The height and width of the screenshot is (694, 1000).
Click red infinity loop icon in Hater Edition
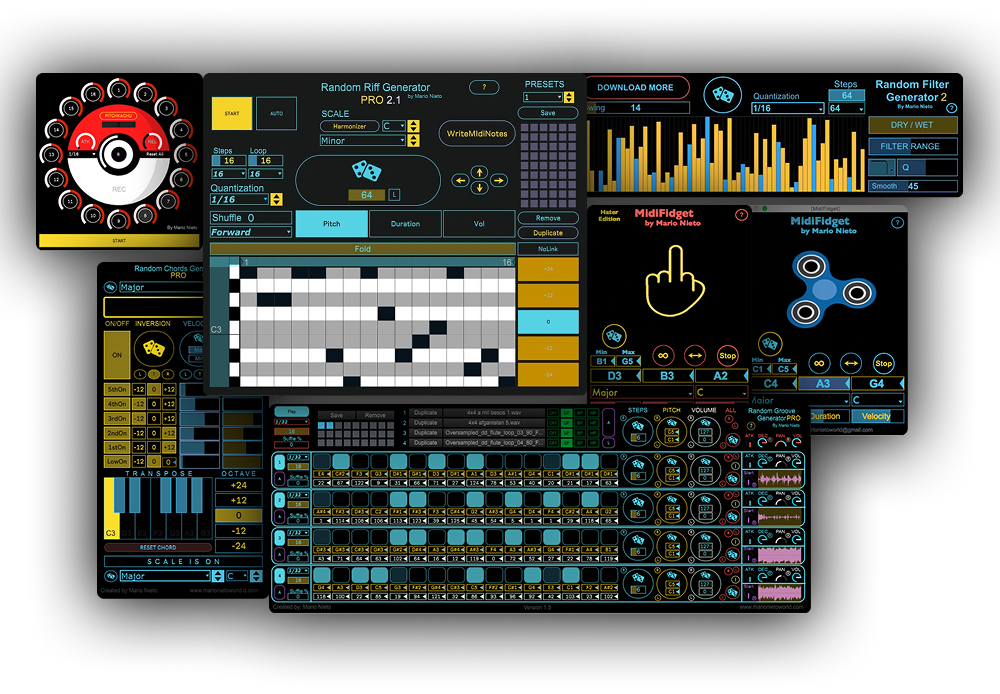pyautogui.click(x=663, y=355)
